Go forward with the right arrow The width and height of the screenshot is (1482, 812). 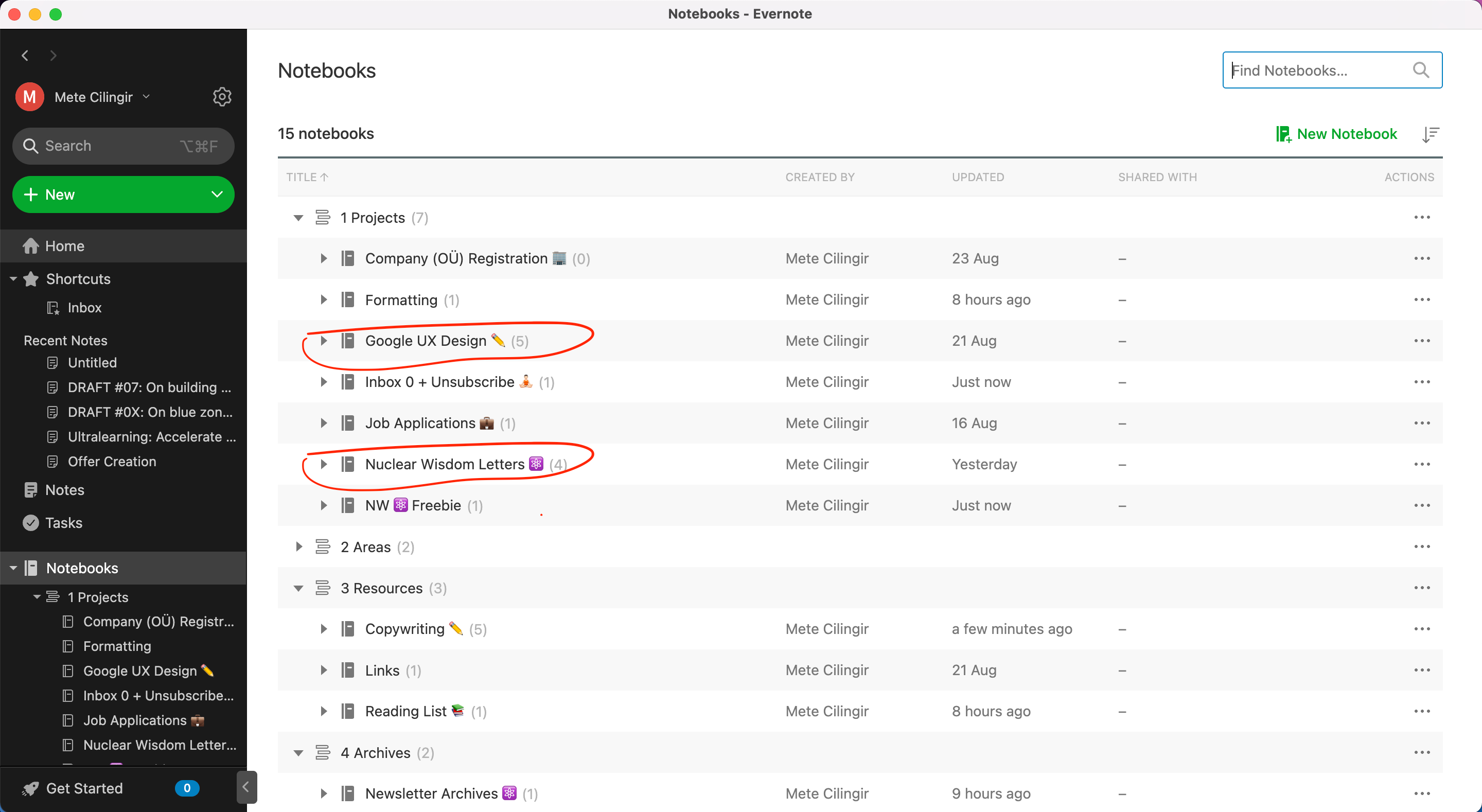coord(54,56)
